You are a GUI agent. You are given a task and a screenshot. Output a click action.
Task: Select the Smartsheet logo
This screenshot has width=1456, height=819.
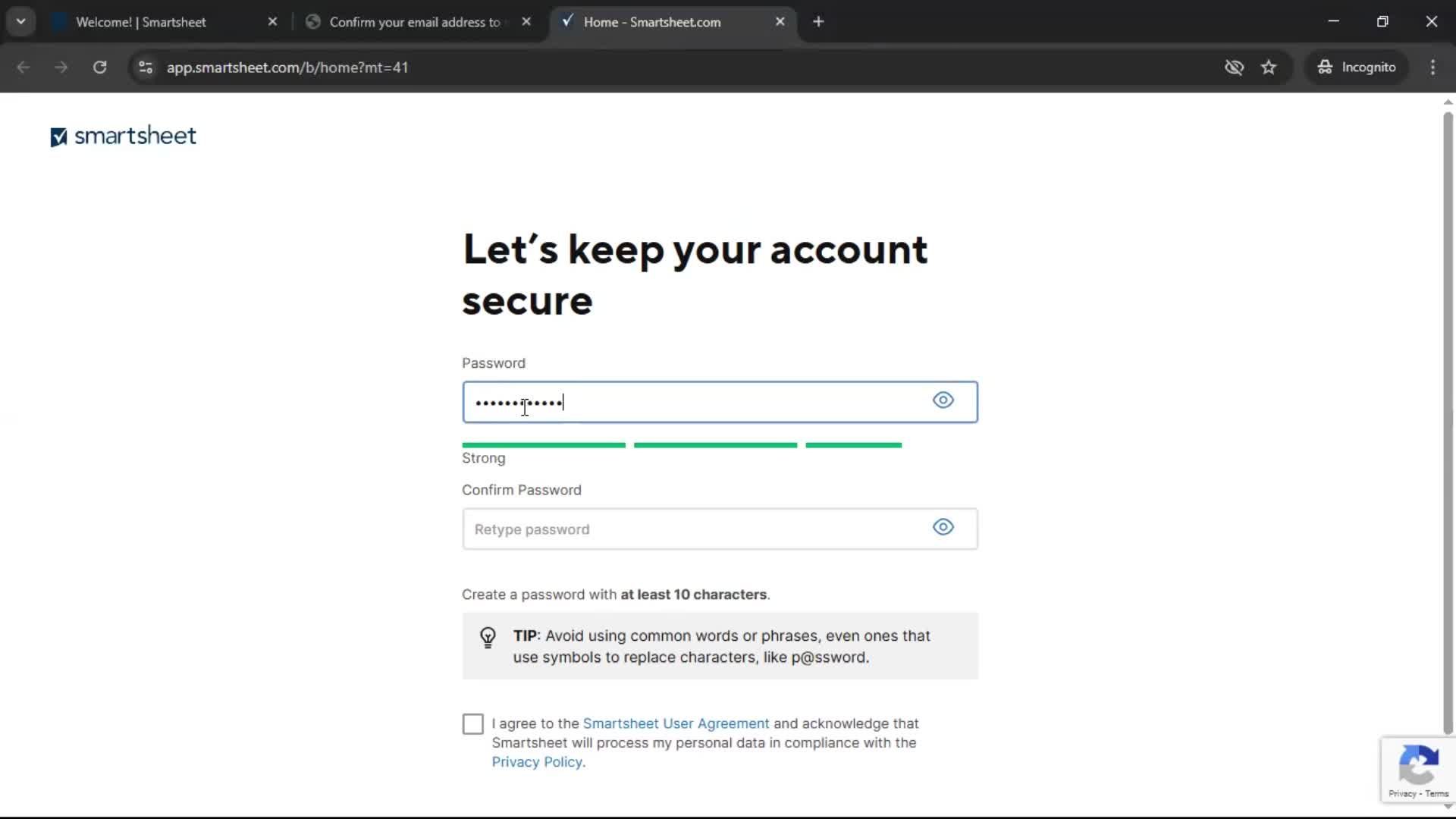coord(122,136)
